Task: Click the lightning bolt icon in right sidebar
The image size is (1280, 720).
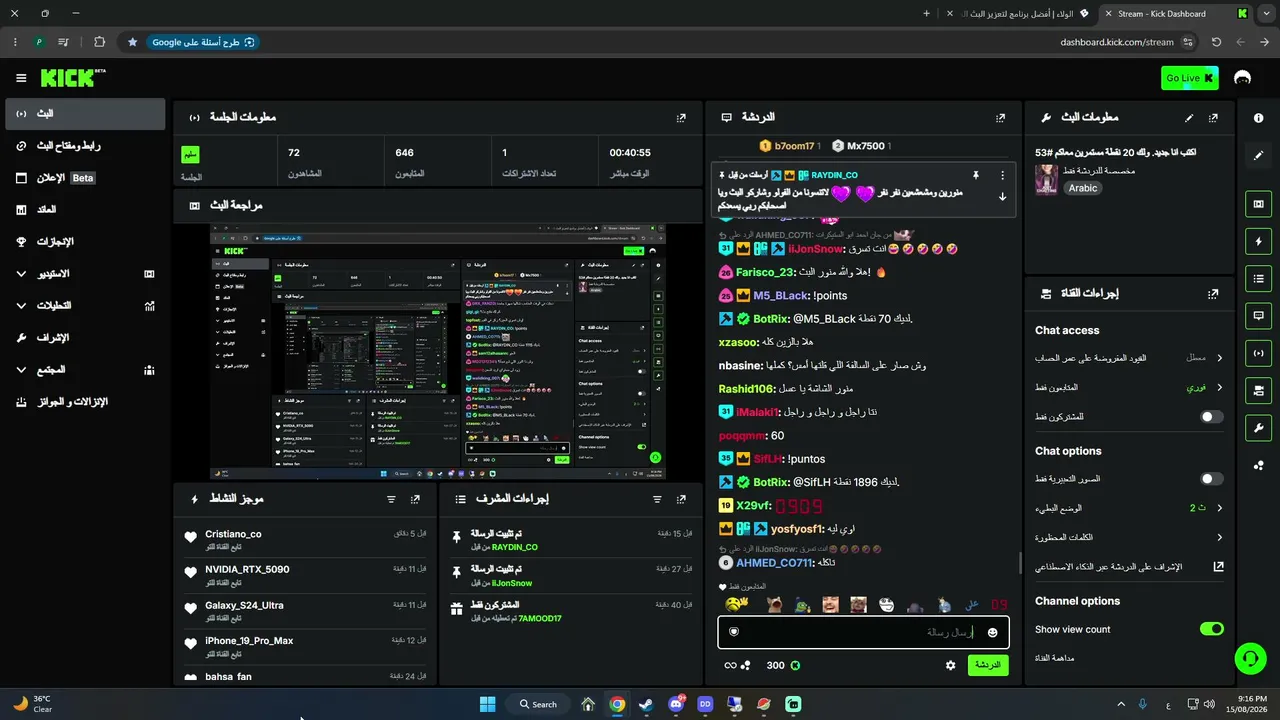Action: (1258, 241)
